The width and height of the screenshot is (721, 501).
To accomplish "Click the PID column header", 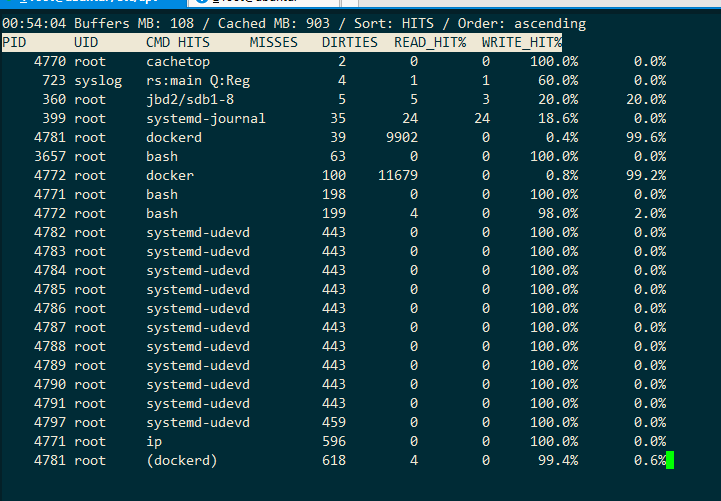I will point(14,42).
